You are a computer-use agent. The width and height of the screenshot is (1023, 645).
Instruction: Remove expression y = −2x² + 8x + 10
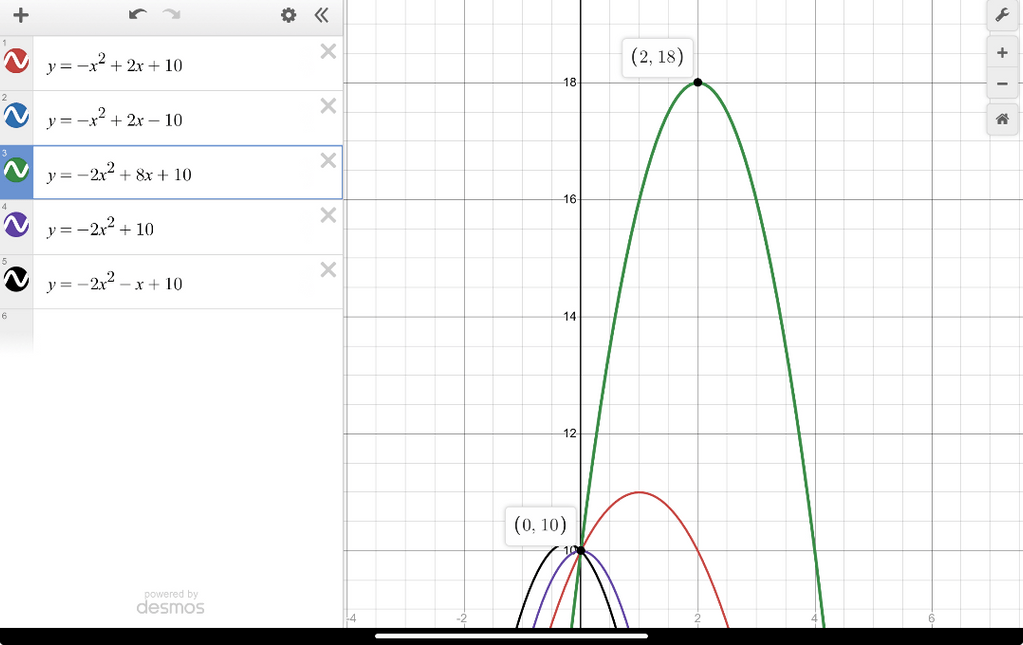point(328,161)
